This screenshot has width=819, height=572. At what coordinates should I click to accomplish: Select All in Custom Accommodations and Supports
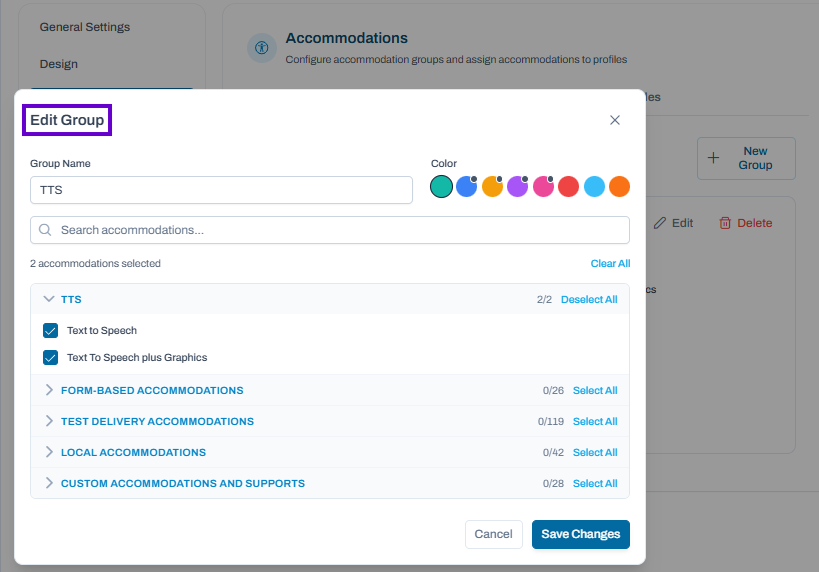click(595, 483)
